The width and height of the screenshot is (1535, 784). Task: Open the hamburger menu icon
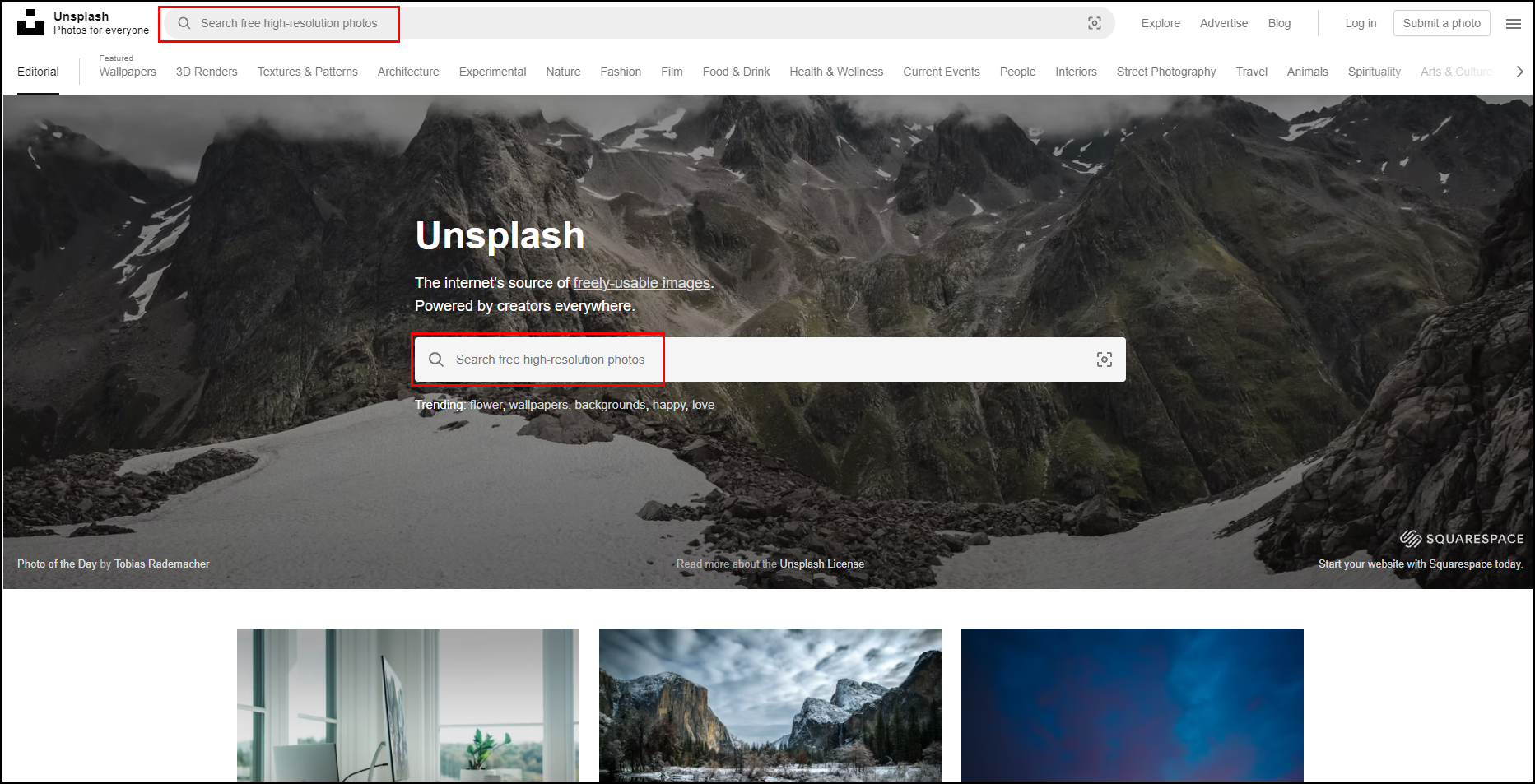(x=1514, y=24)
